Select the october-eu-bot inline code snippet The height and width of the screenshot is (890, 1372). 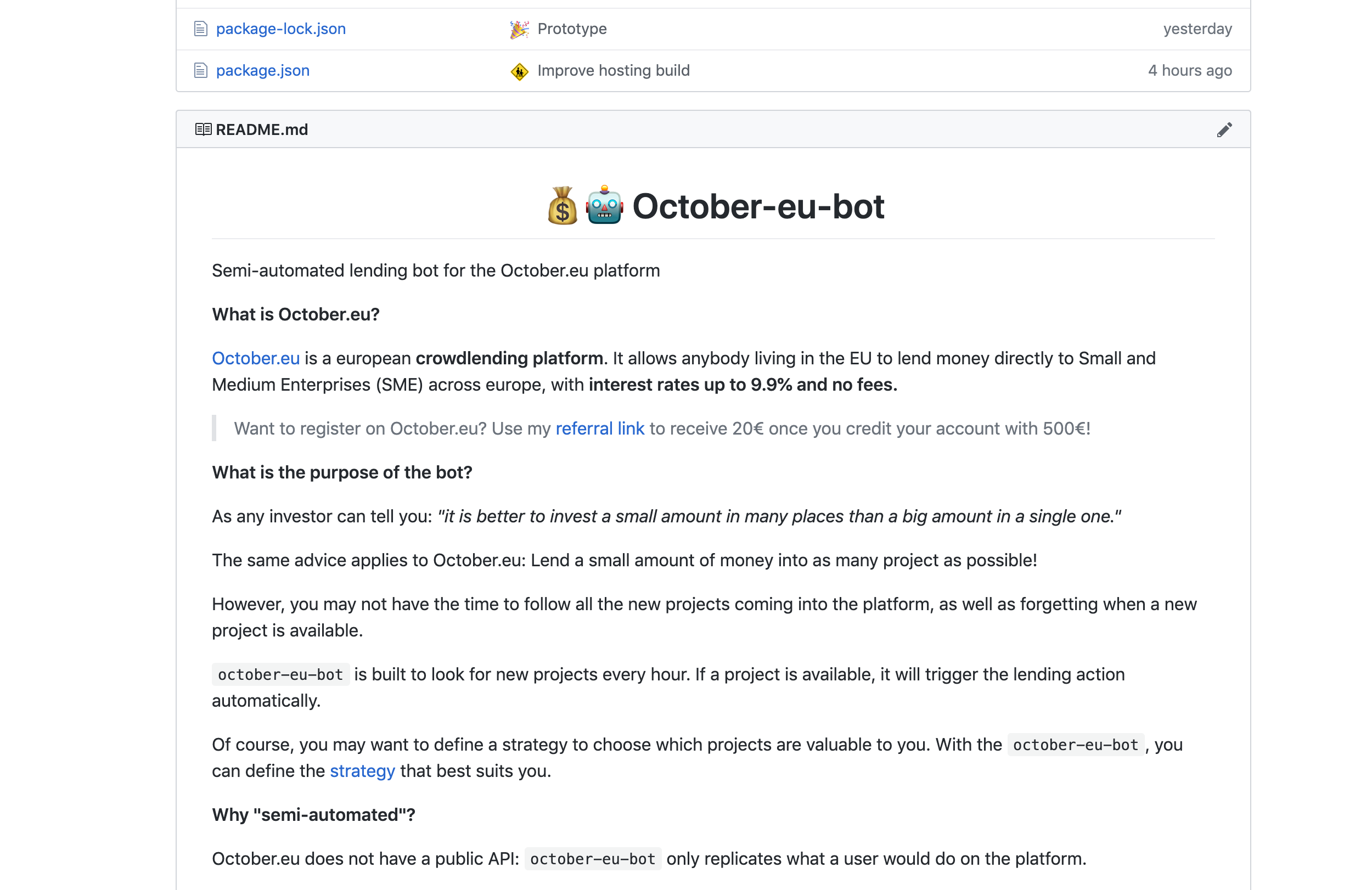[x=280, y=674]
